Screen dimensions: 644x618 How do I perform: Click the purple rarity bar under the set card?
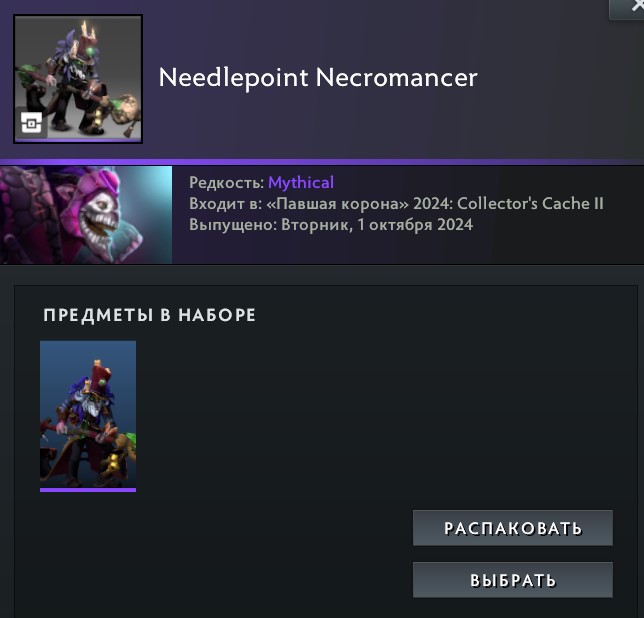(88, 489)
